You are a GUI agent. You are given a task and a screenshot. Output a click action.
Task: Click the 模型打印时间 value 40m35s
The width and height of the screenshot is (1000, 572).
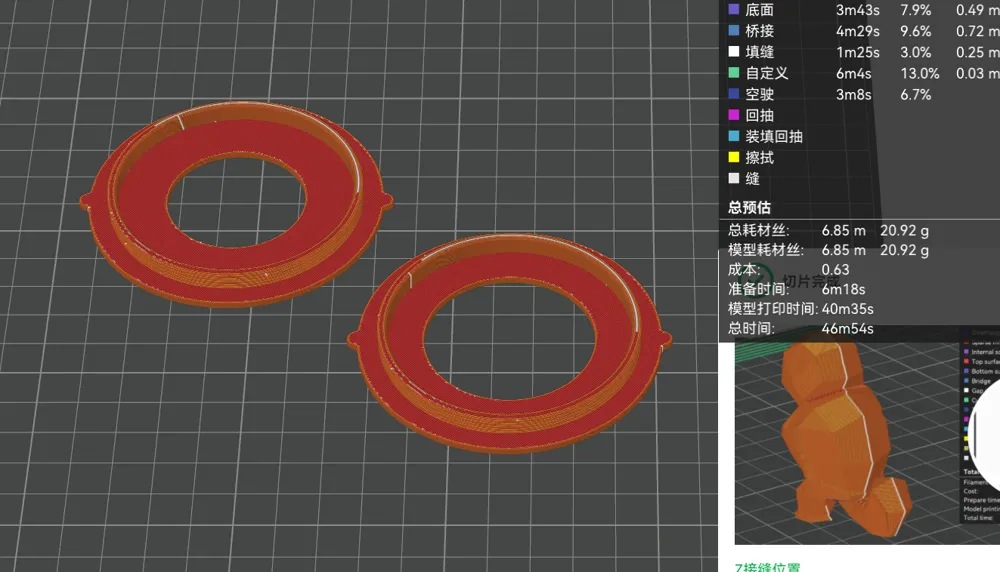point(848,309)
